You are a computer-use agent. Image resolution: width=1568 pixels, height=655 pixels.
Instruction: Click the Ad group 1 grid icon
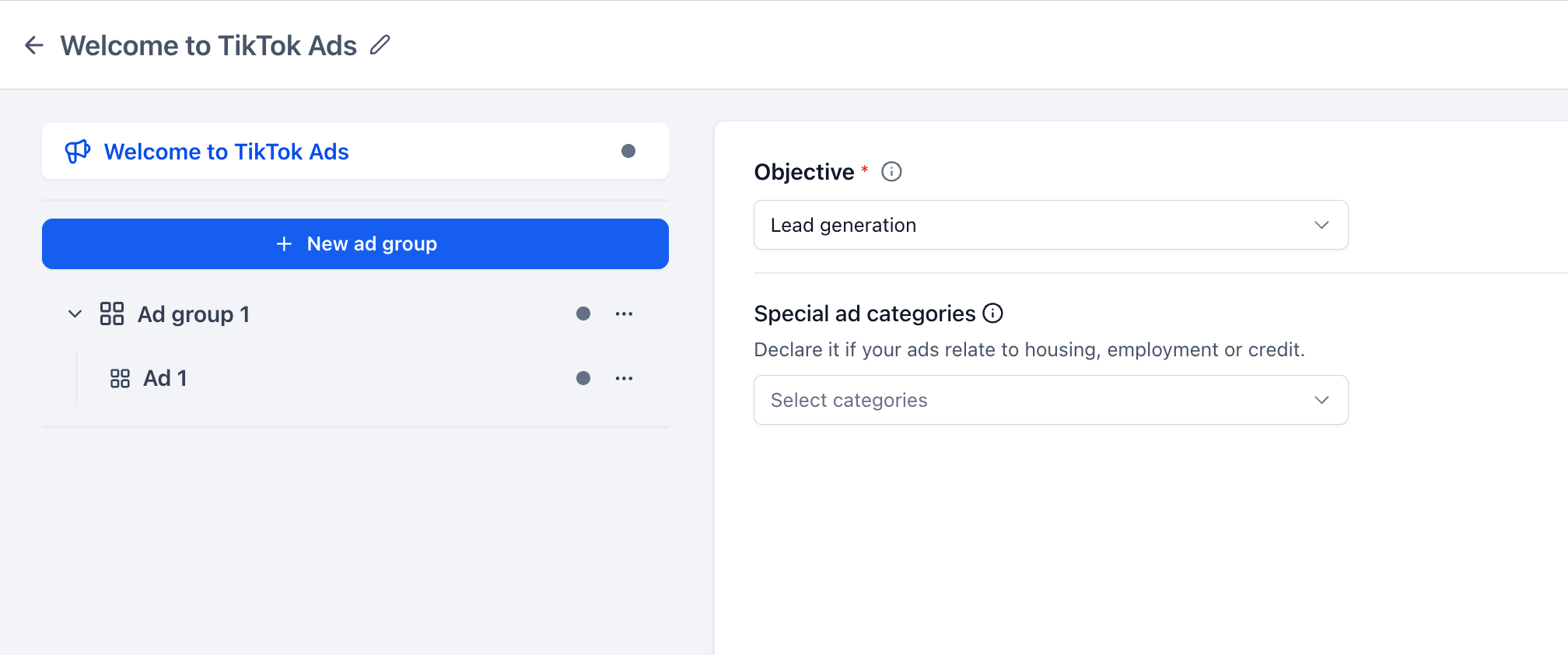click(112, 313)
